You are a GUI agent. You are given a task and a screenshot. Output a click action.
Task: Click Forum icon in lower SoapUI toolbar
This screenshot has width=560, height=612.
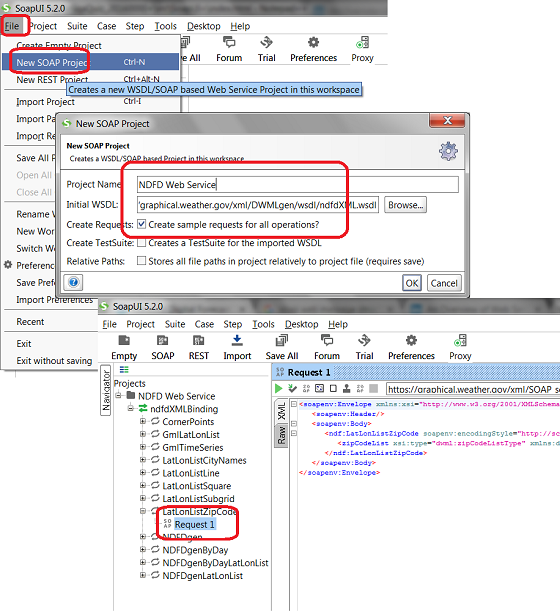(327, 340)
